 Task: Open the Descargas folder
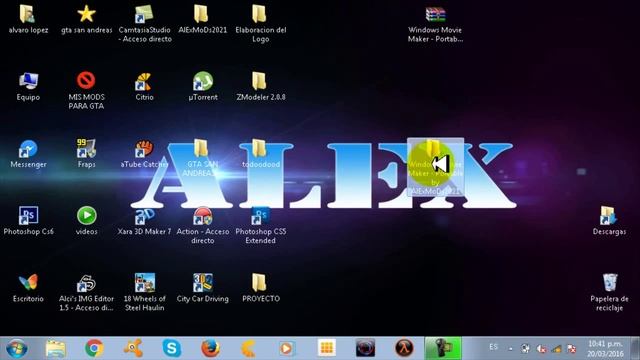609,221
